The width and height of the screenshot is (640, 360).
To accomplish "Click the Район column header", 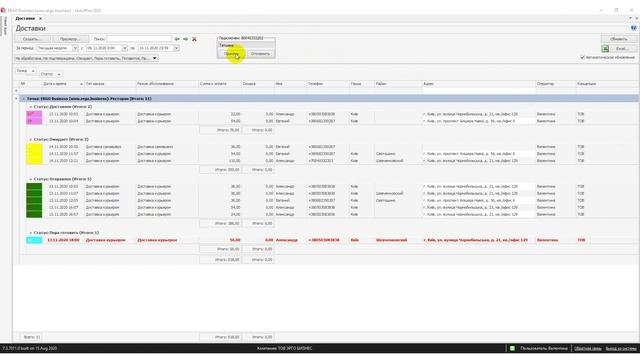I will pos(398,84).
